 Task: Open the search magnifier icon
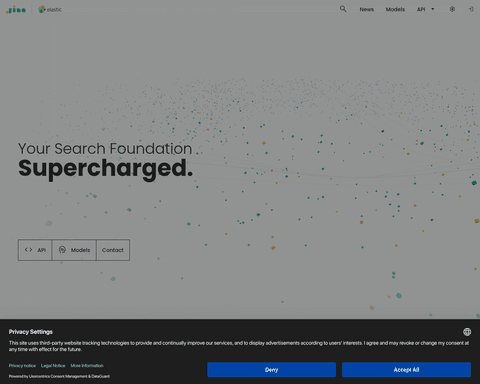pos(343,9)
